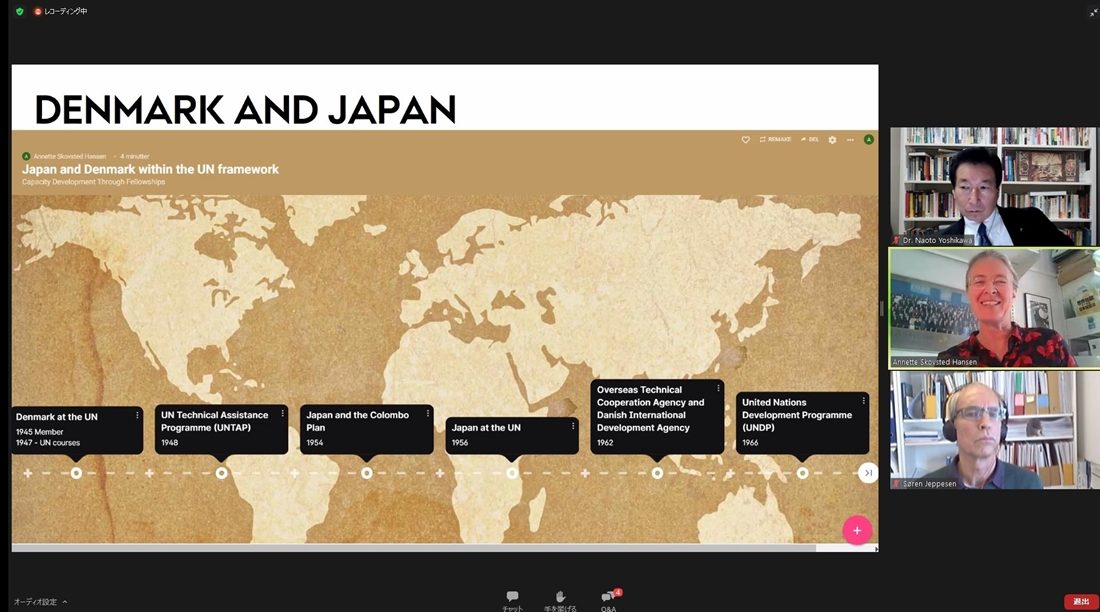This screenshot has height=612, width=1100.
Task: Click the pink add post button
Action: point(857,531)
